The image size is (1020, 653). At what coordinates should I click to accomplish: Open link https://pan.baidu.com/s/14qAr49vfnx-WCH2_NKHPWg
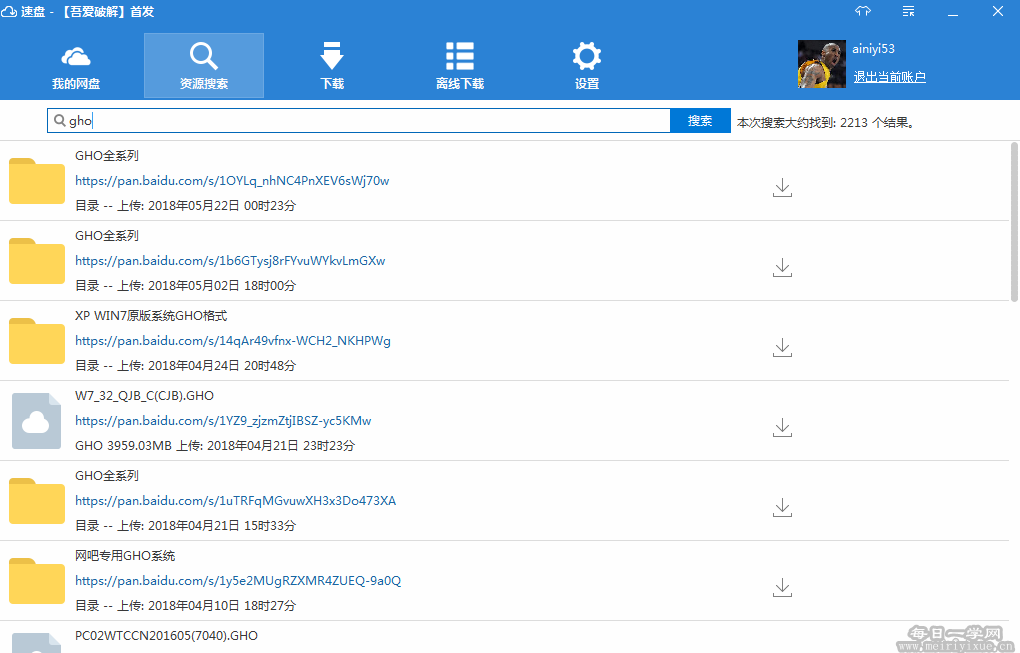coord(233,341)
